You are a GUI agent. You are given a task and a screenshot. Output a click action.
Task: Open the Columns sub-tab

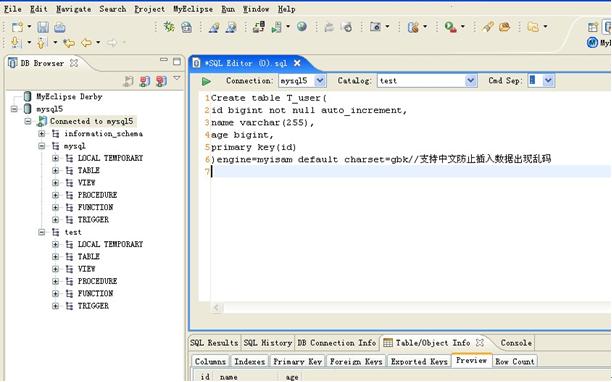point(210,362)
